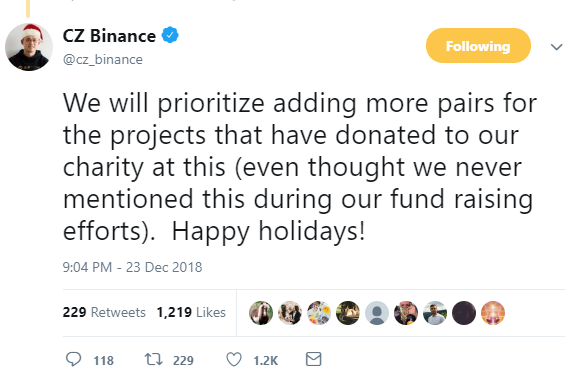Open the CZ Binance display name
This screenshot has height=391, width=568.
pyautogui.click(x=109, y=36)
